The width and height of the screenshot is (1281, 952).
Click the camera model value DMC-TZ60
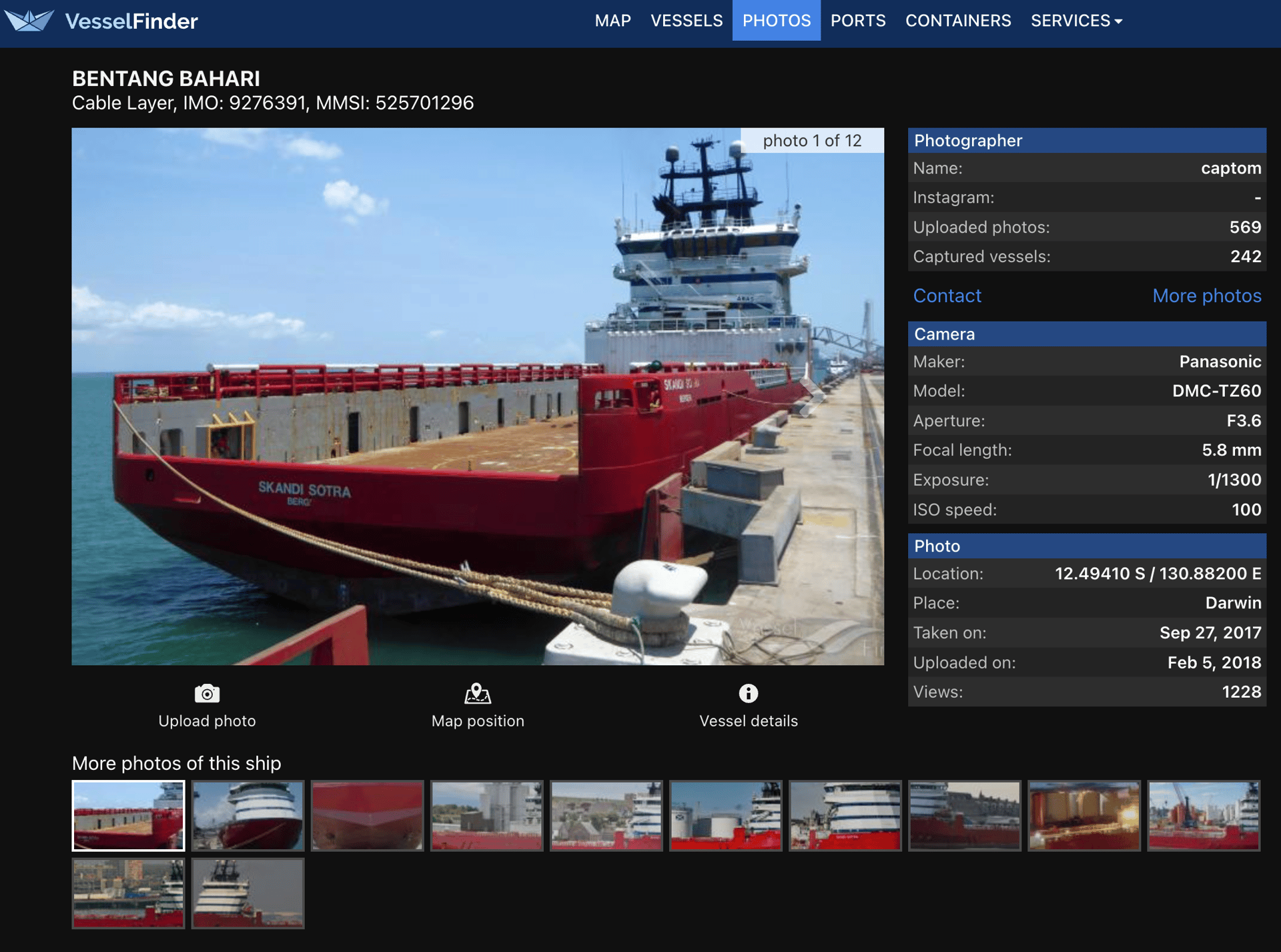click(x=1216, y=391)
